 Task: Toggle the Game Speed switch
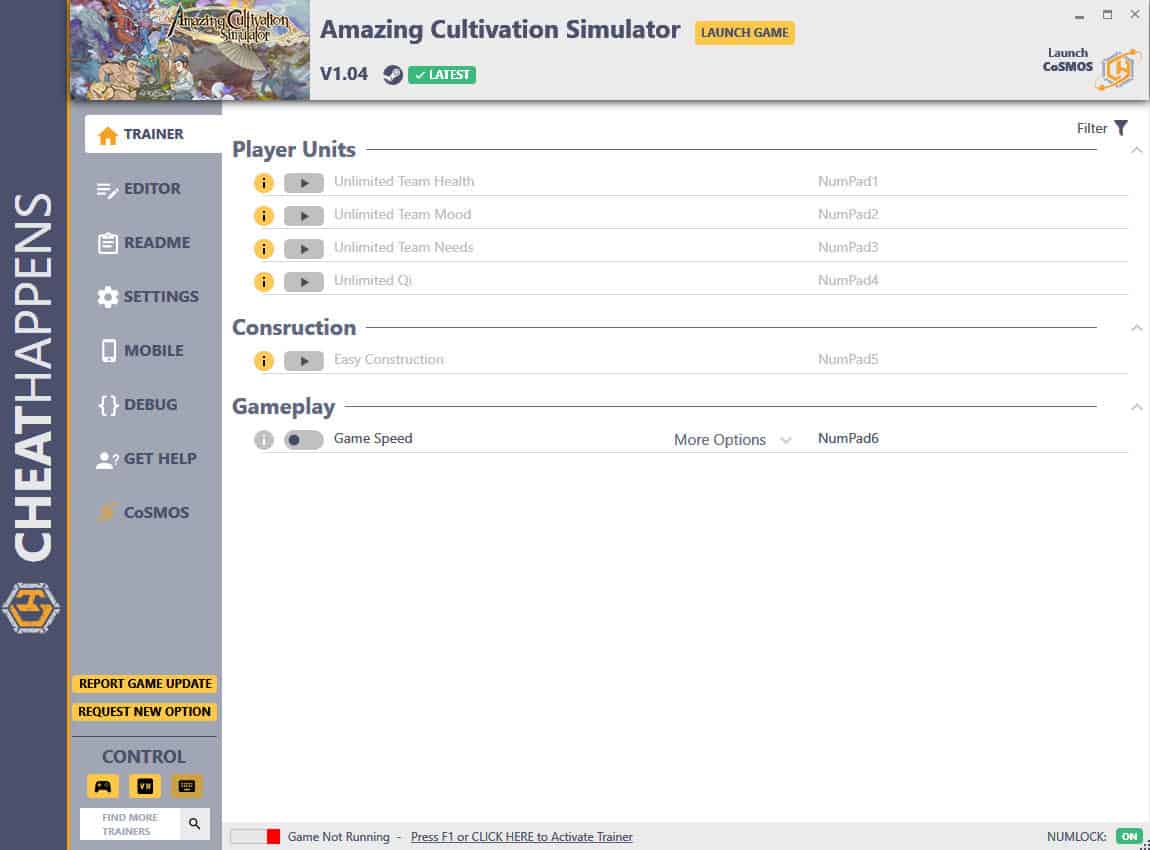coord(304,439)
